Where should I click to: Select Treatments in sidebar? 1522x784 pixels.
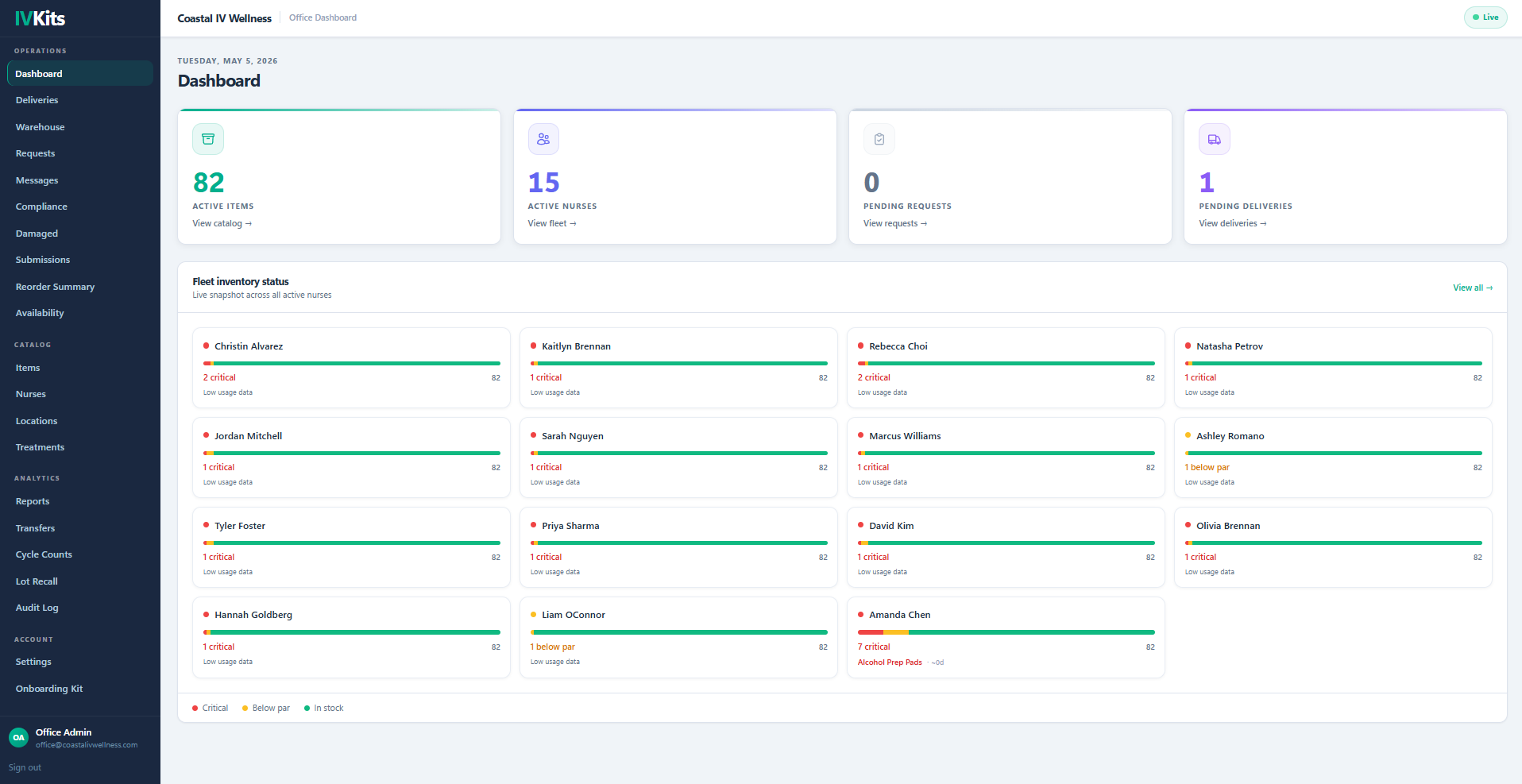click(80, 447)
